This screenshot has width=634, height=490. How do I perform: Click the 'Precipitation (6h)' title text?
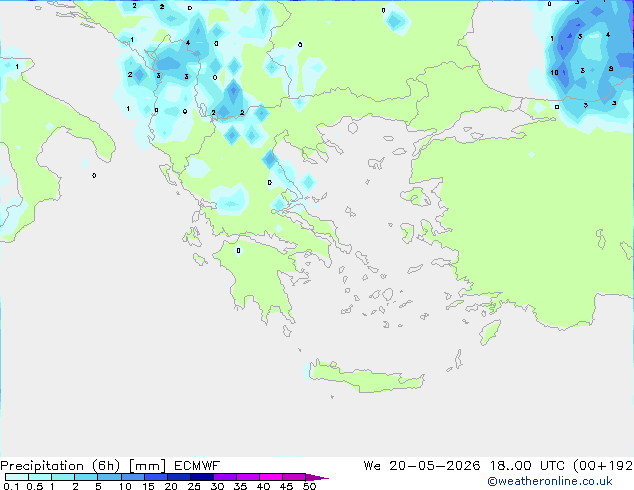(60, 466)
